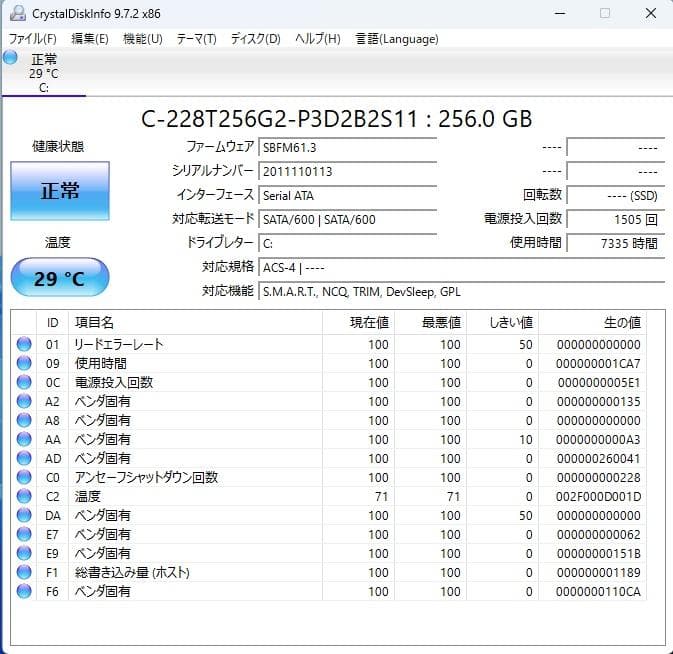Image resolution: width=673 pixels, height=654 pixels.
Task: Click the 最悪値 column header
Action: pos(430,322)
